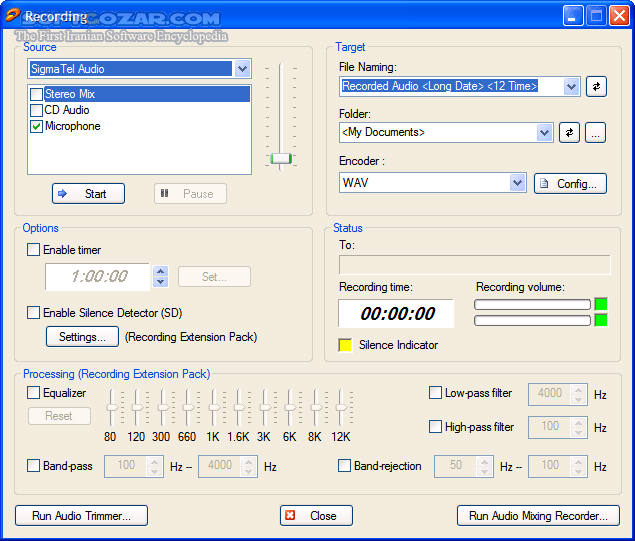
Task: Click the File Naming refresh icon button
Action: 596,87
